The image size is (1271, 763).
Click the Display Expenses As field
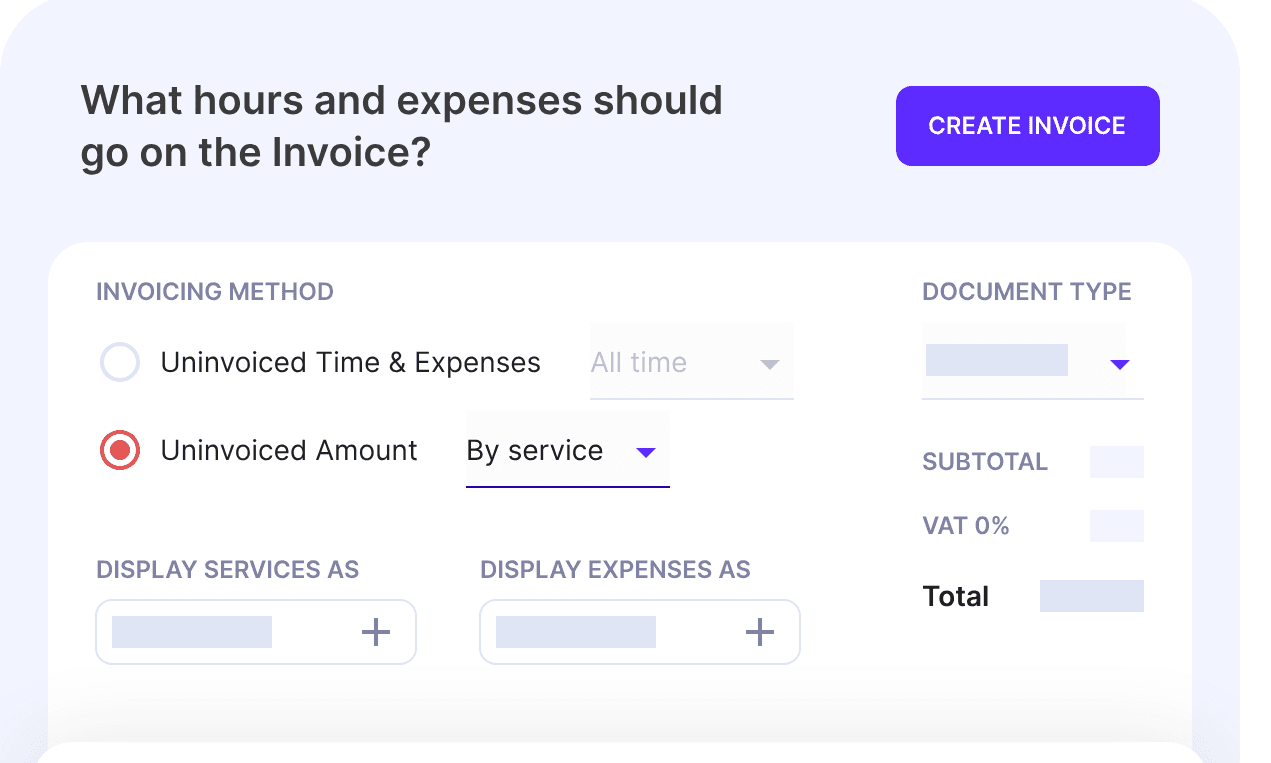click(640, 632)
